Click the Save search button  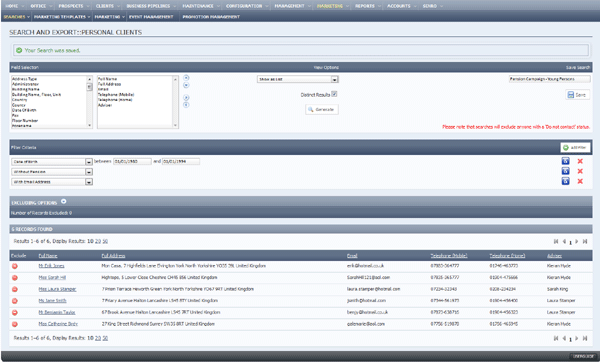pos(577,95)
